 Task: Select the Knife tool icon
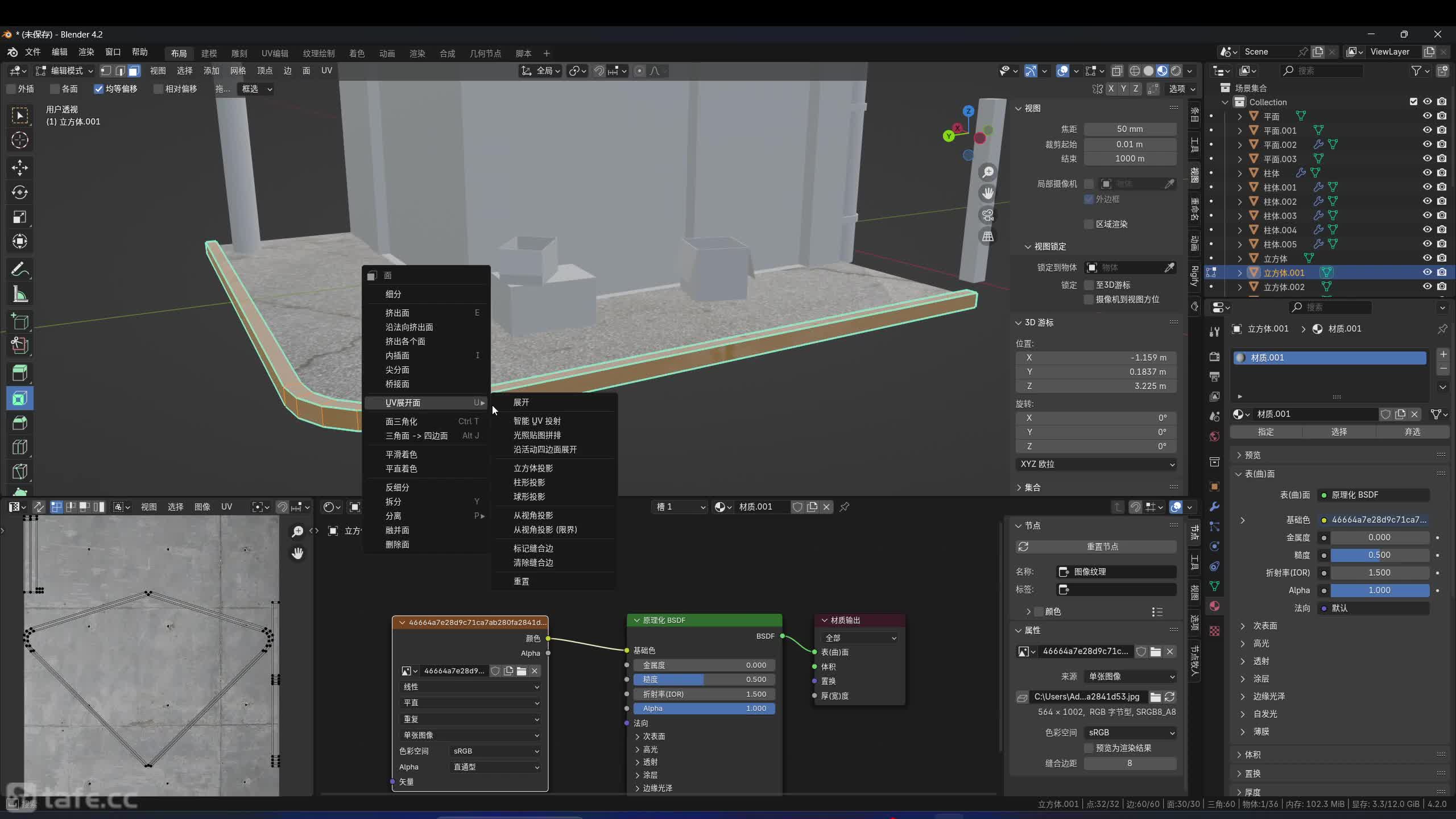(20, 471)
